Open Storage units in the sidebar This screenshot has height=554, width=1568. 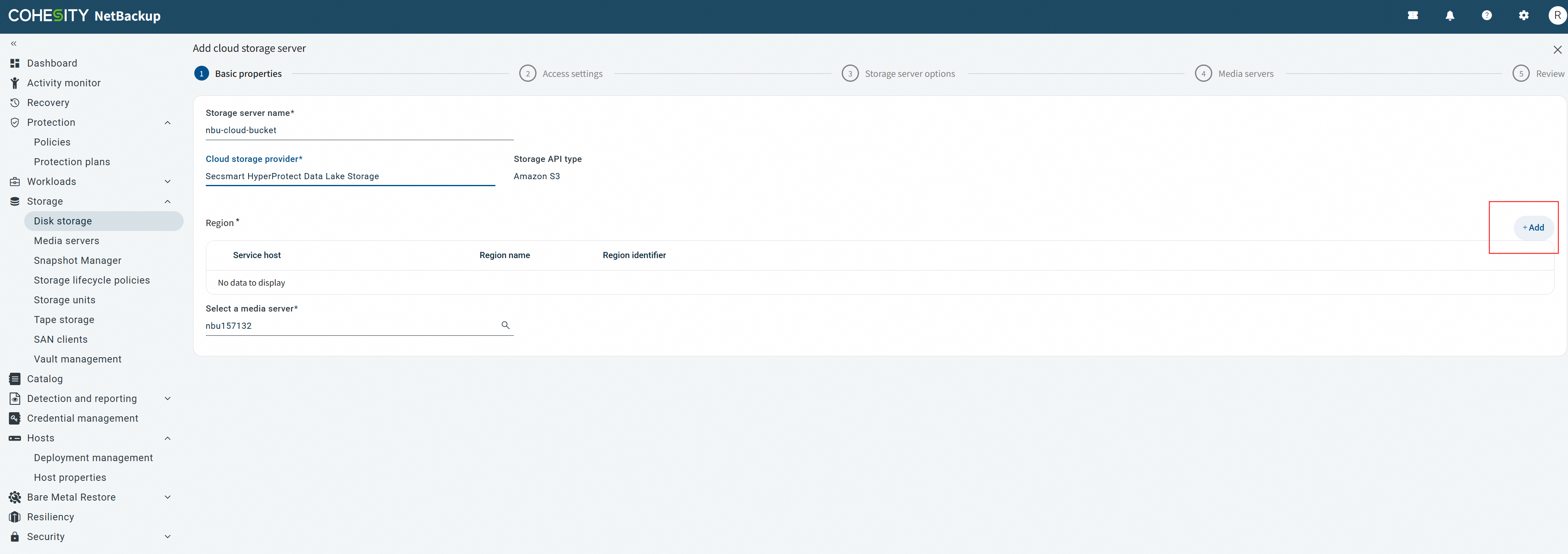point(64,300)
